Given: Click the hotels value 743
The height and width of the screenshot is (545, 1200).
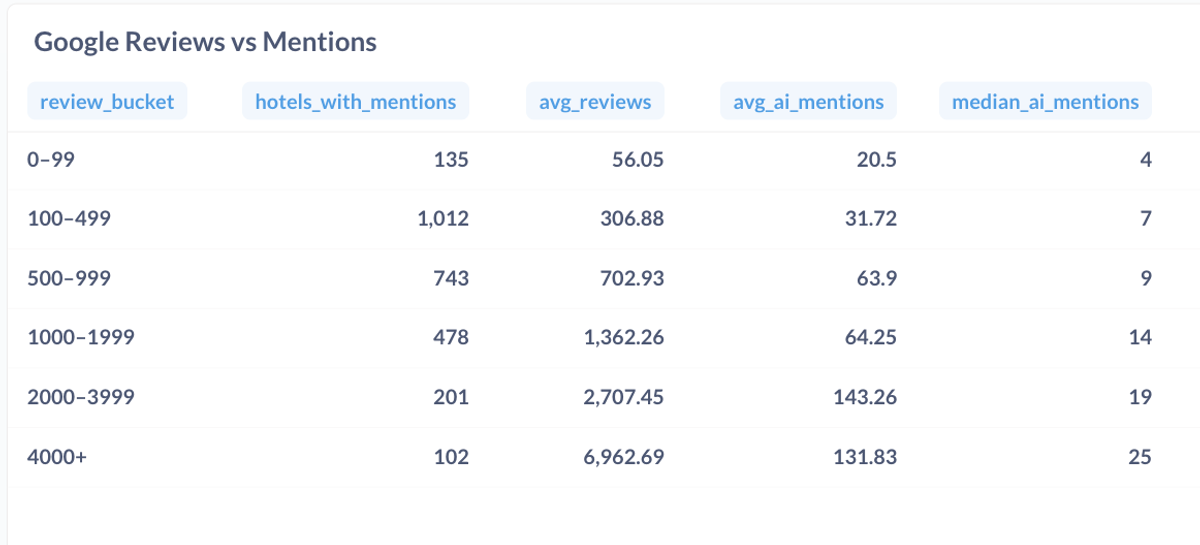Looking at the screenshot, I should (451, 278).
